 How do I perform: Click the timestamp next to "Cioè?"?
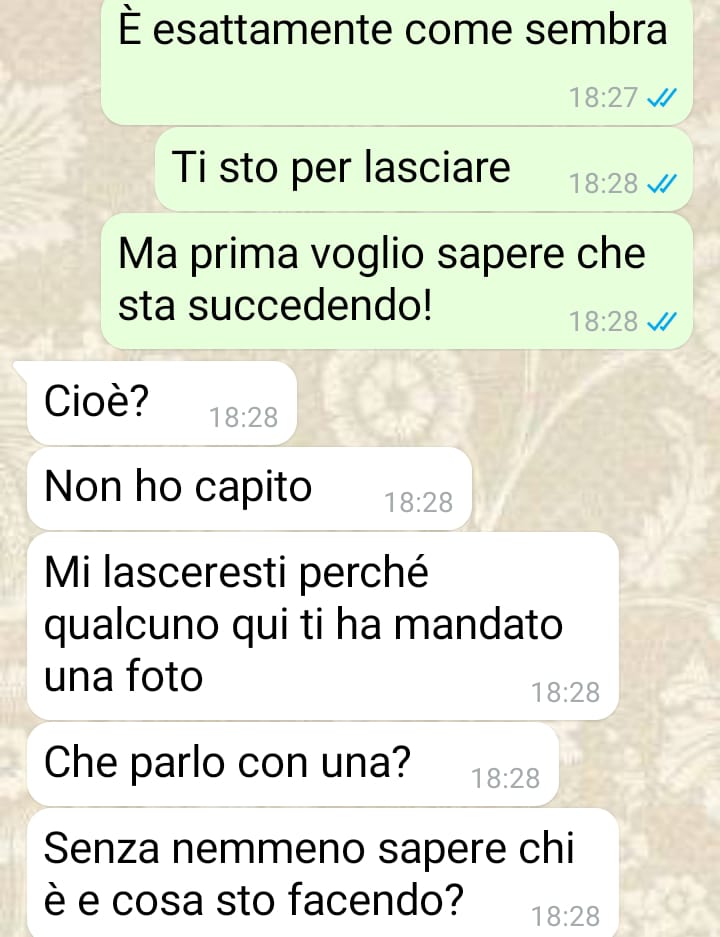[243, 418]
